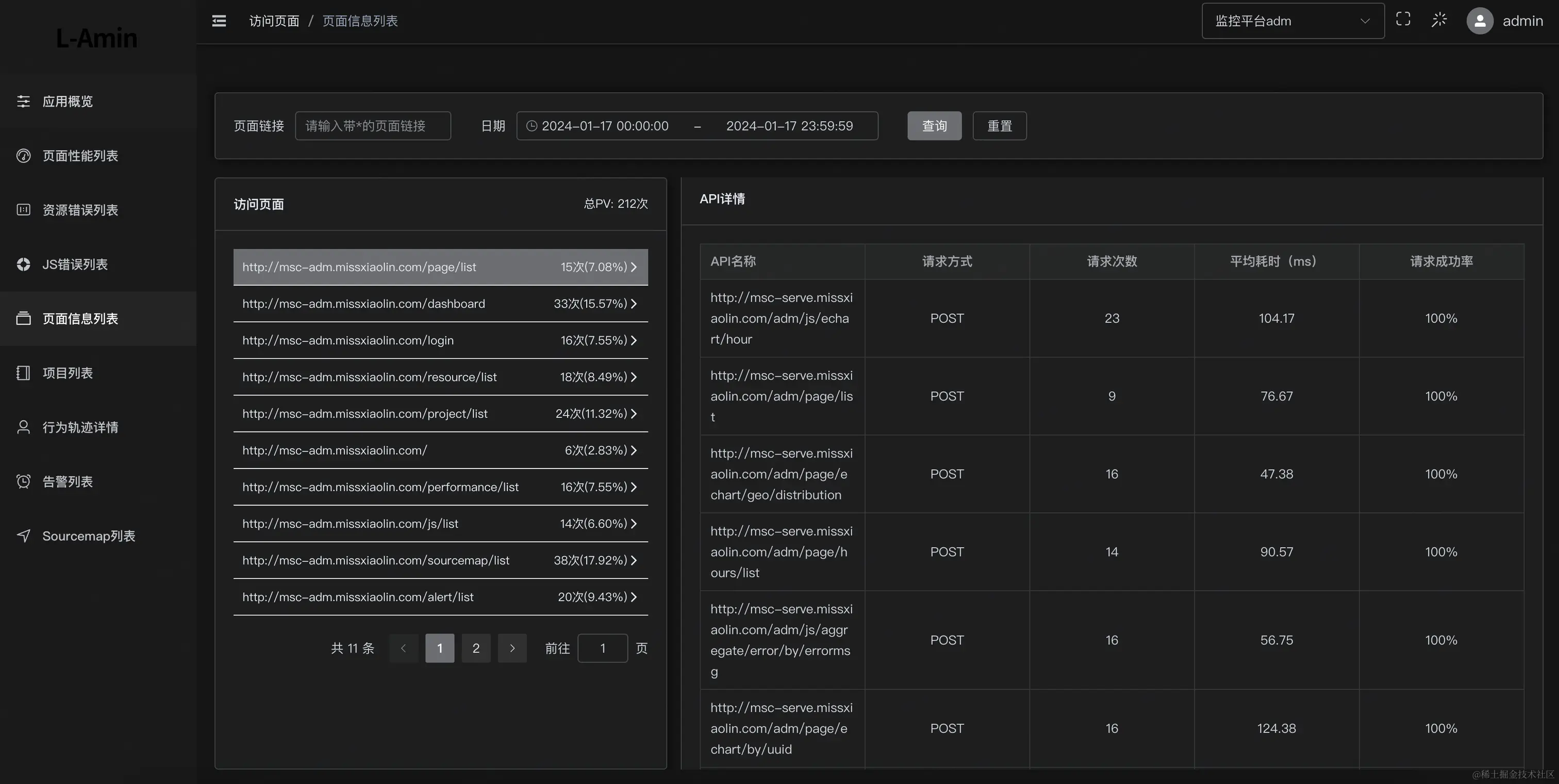
Task: Toggle light/dark theme sun icon
Action: pyautogui.click(x=1439, y=20)
